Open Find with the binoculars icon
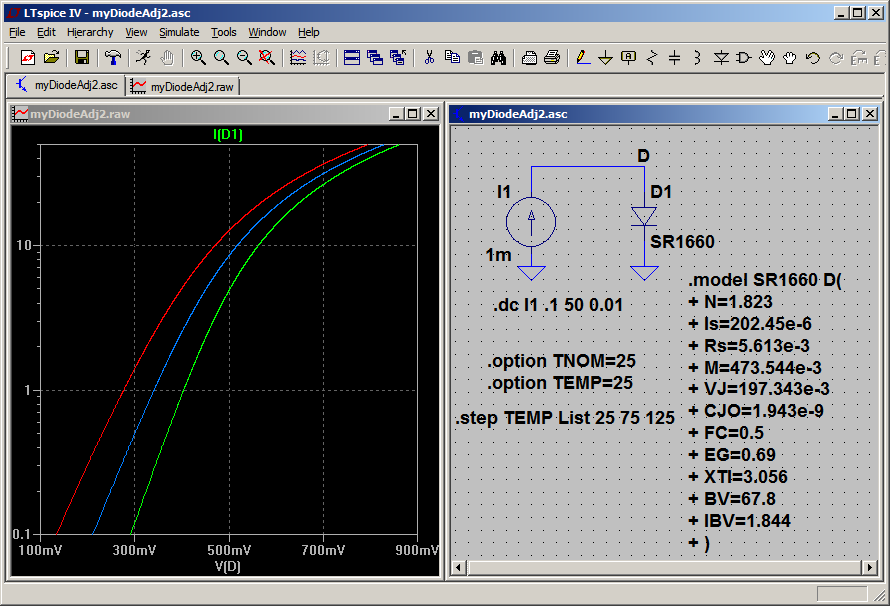The height and width of the screenshot is (606, 890). [x=498, y=57]
